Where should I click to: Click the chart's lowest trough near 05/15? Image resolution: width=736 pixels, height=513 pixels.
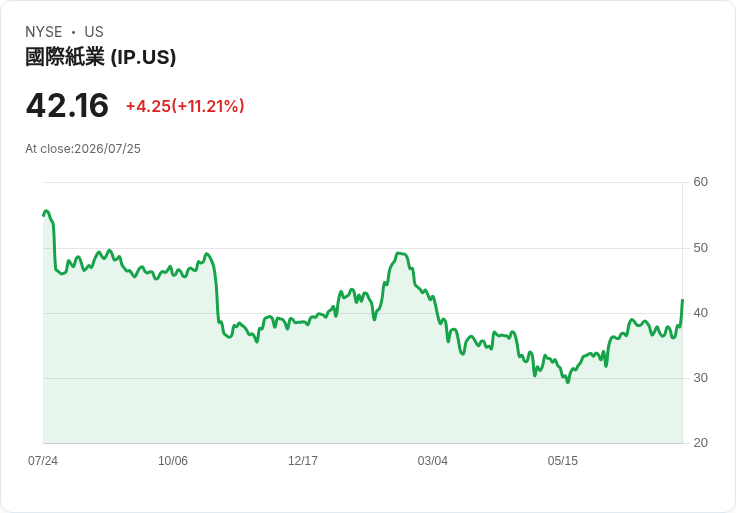567,382
